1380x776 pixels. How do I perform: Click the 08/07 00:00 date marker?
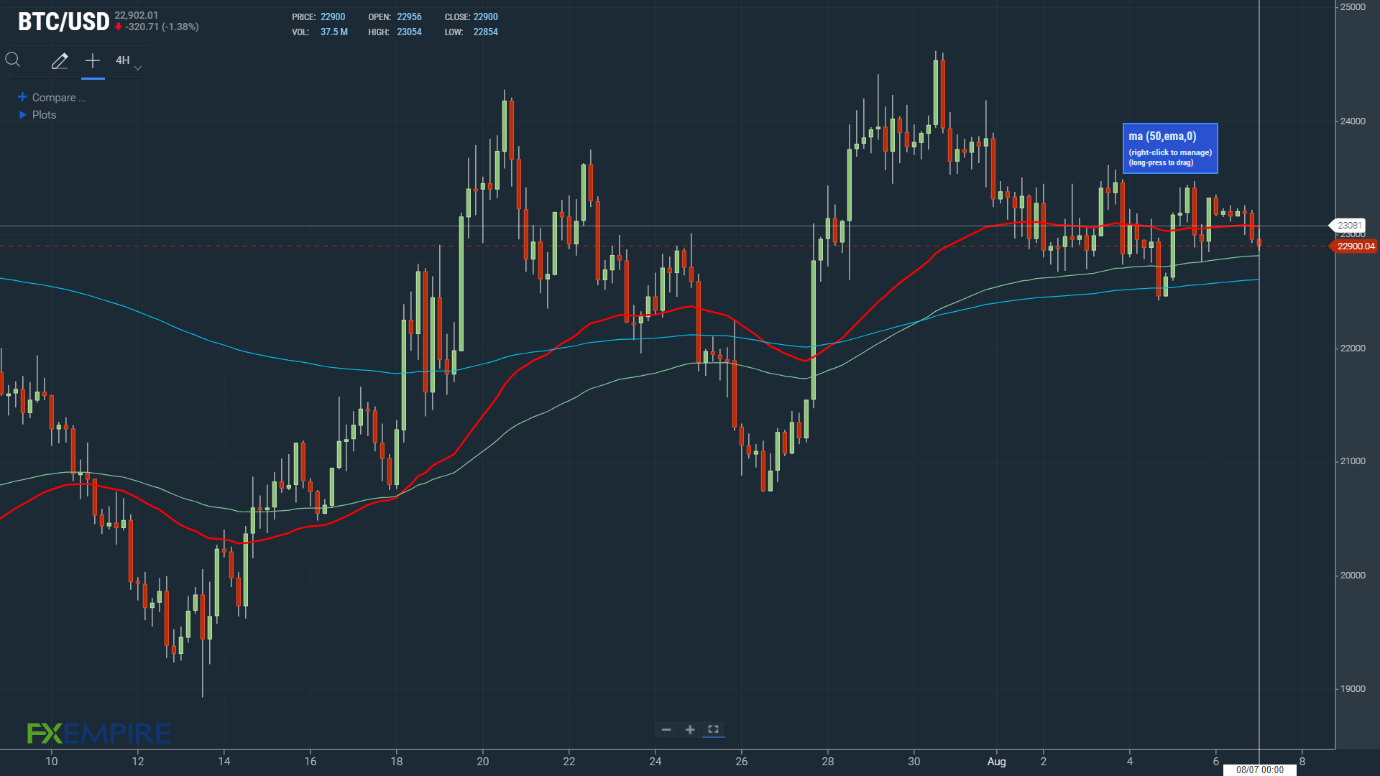[x=1259, y=768]
